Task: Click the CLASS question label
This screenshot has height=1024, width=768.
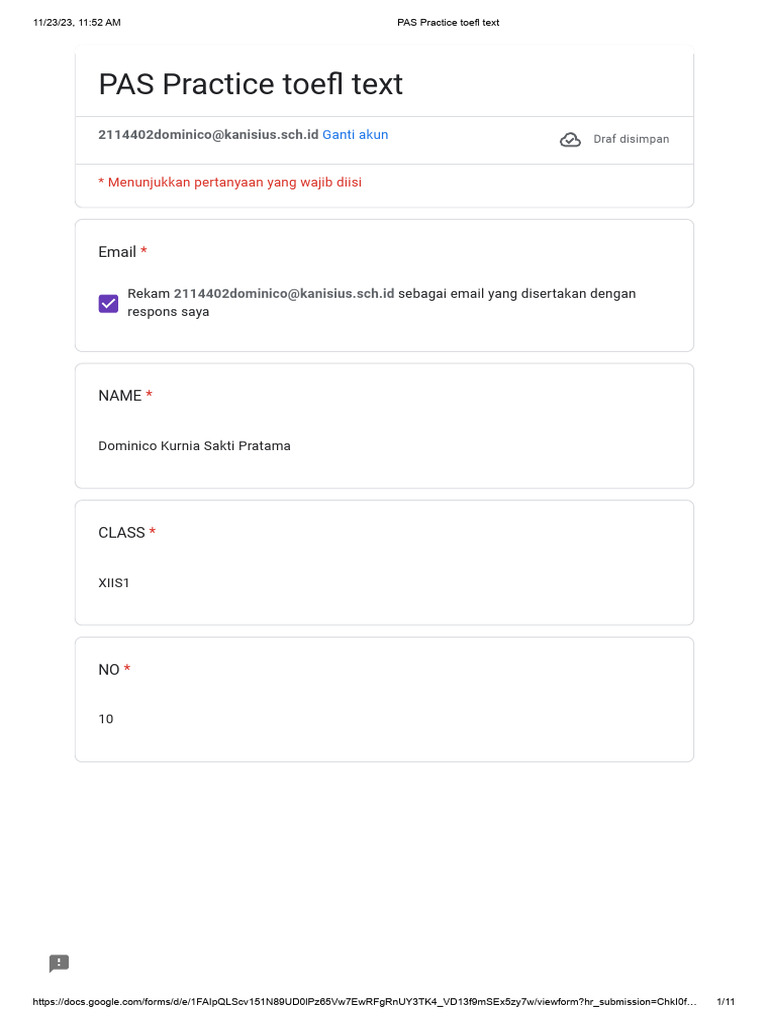Action: click(x=122, y=533)
